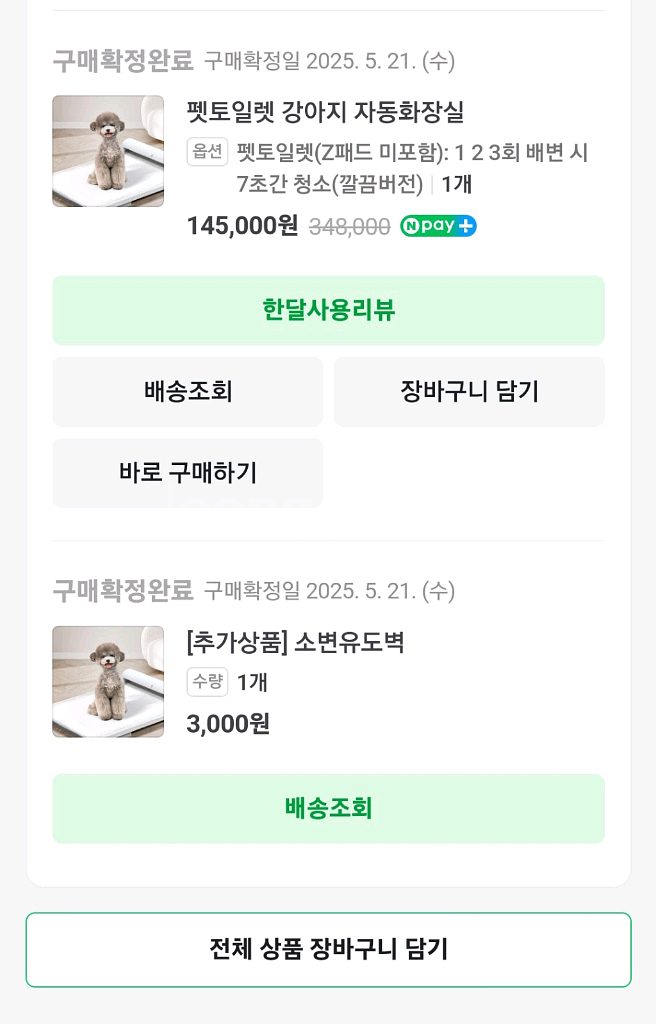Image resolution: width=656 pixels, height=1024 pixels.
Task: Tap 구매확정완료 status above 소변유도벽 item
Action: pos(122,591)
